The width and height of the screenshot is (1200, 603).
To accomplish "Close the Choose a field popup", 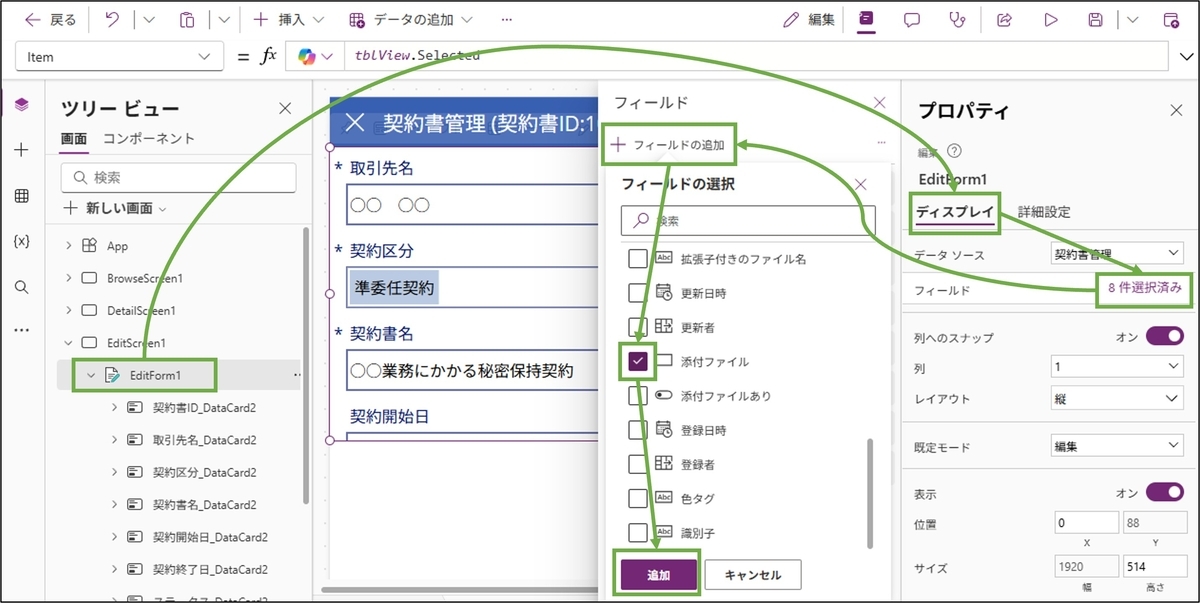I will (862, 184).
